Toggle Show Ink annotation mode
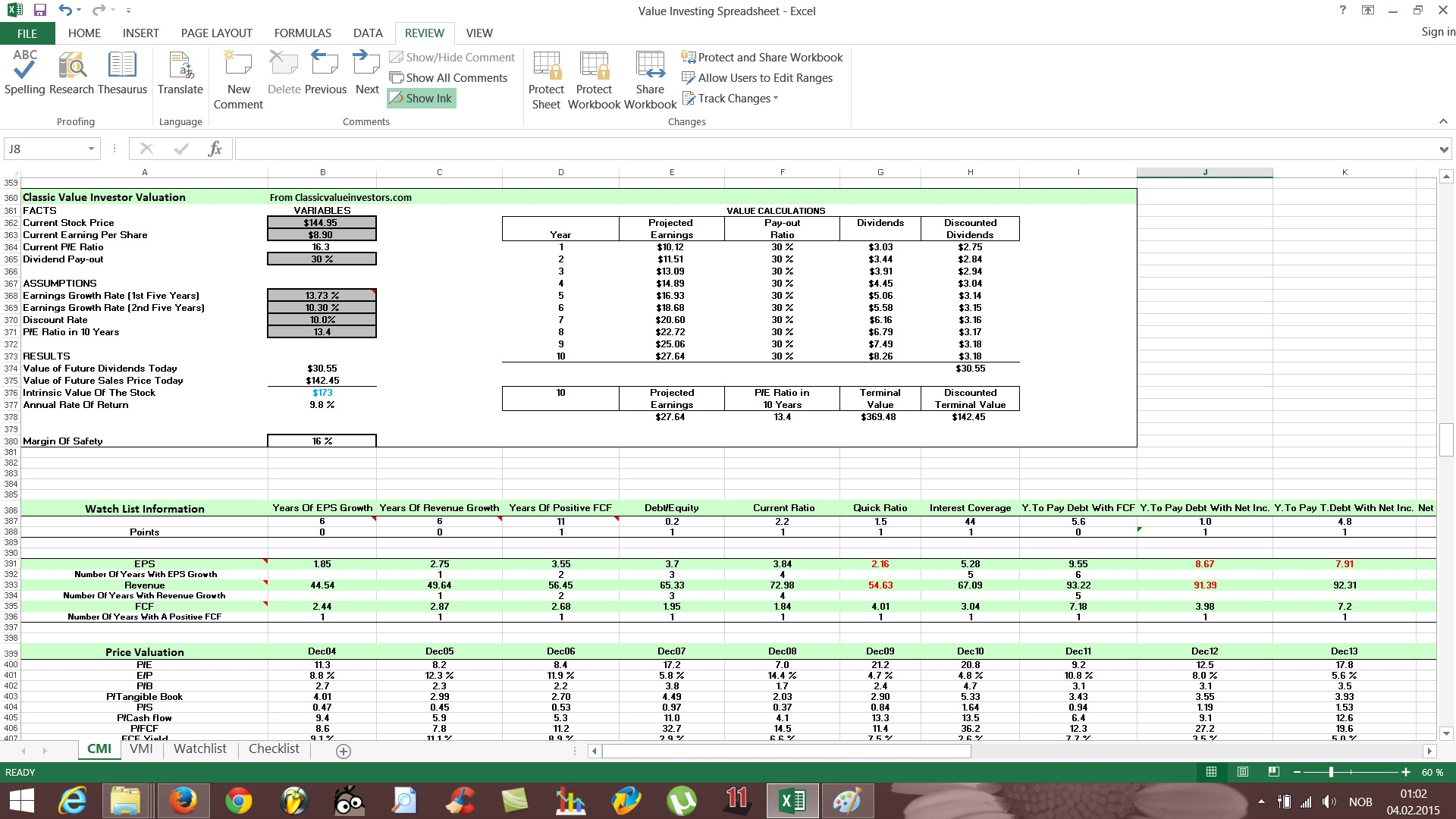 point(423,97)
